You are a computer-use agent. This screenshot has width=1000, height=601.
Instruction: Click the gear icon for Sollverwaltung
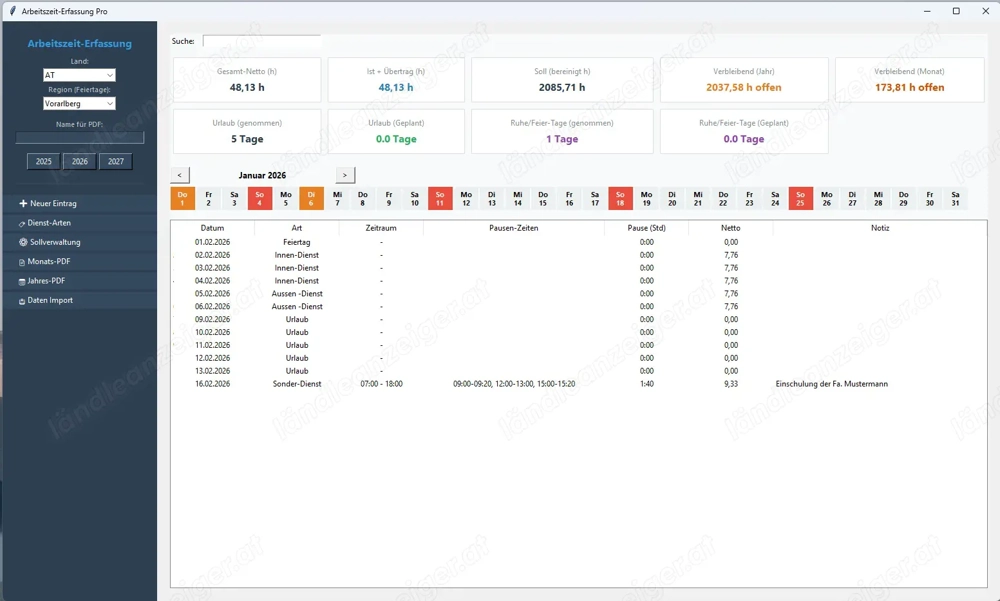pyautogui.click(x=23, y=242)
